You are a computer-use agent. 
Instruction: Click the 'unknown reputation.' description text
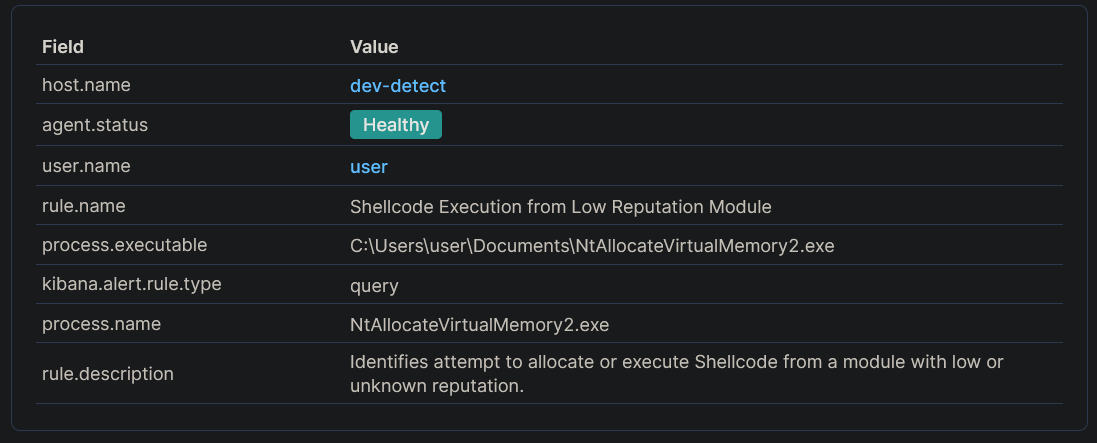437,386
